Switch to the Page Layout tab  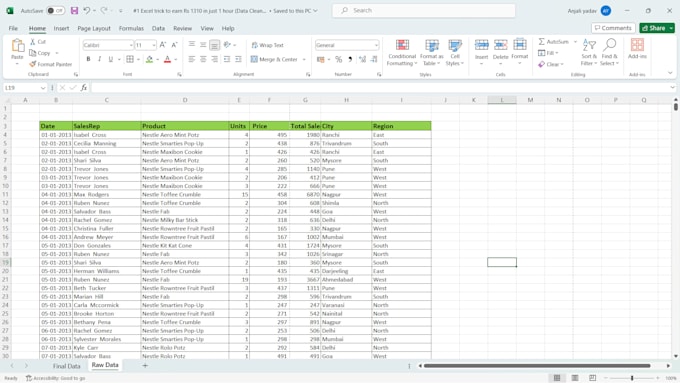pos(94,28)
